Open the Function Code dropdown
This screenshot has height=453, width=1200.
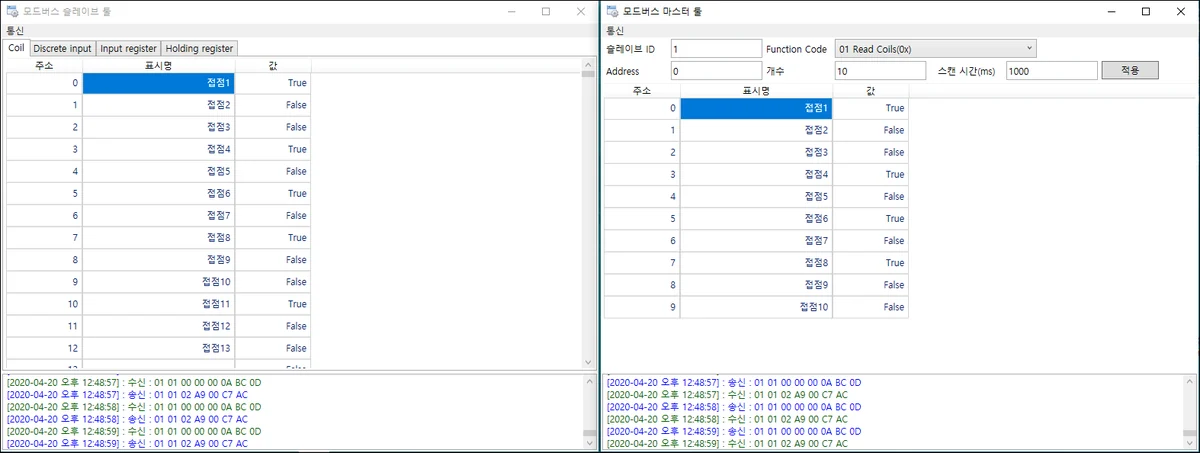(937, 48)
